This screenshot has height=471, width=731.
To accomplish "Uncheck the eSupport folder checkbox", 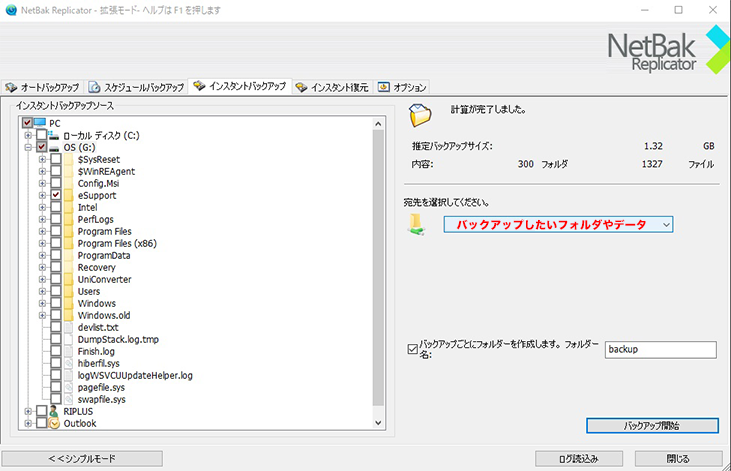I will [x=56, y=195].
